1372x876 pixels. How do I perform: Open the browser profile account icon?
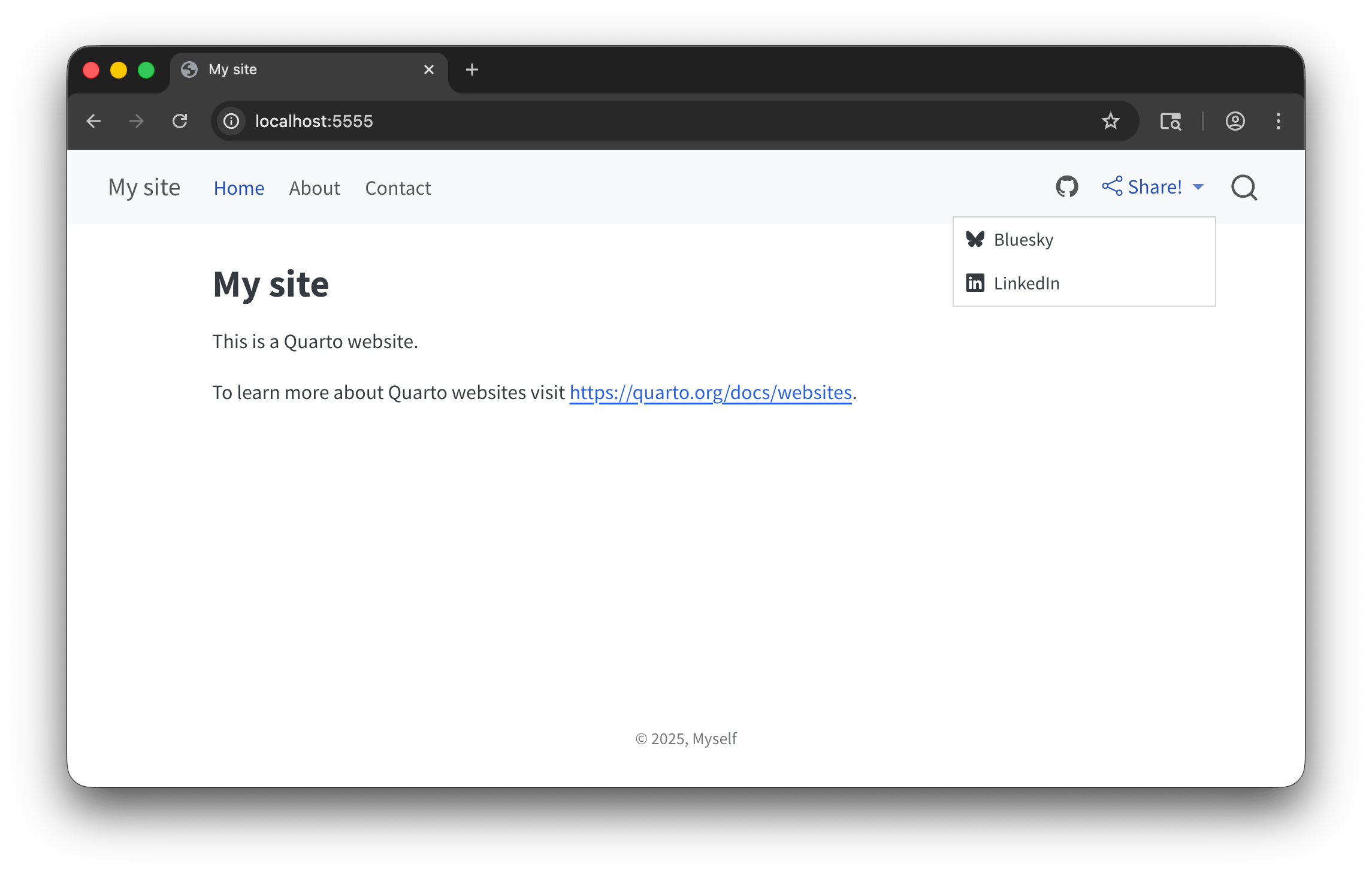[x=1235, y=121]
